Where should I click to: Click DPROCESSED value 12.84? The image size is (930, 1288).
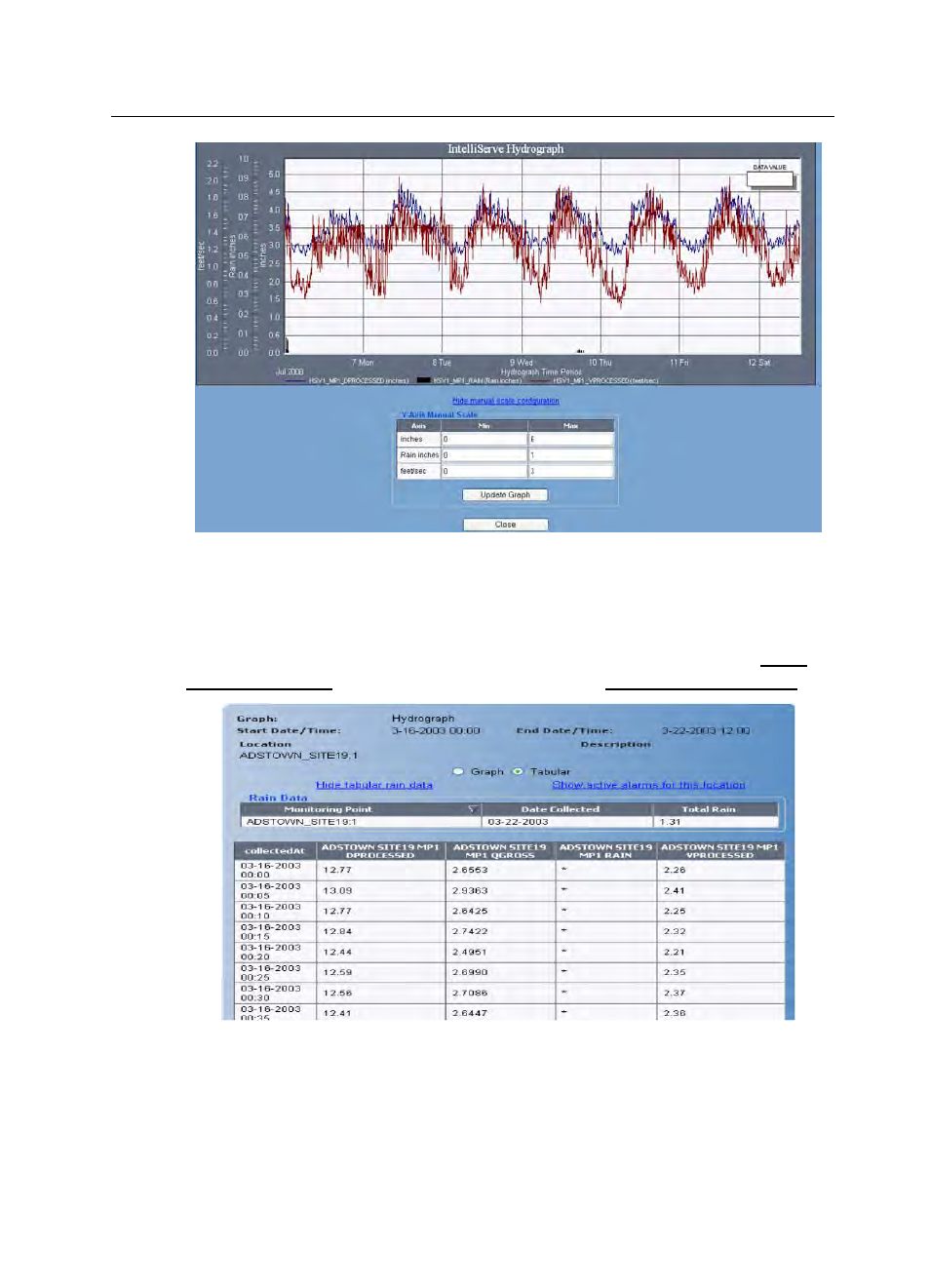tap(337, 932)
